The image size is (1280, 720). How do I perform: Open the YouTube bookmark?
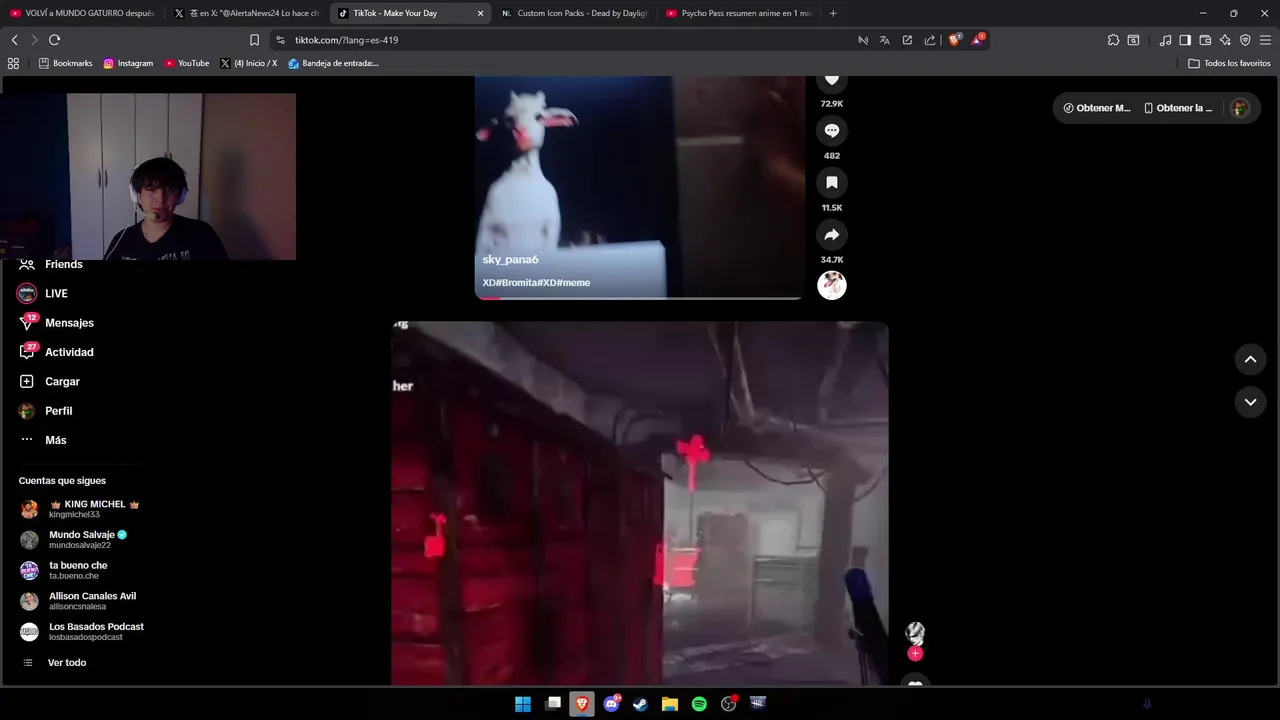(x=187, y=63)
